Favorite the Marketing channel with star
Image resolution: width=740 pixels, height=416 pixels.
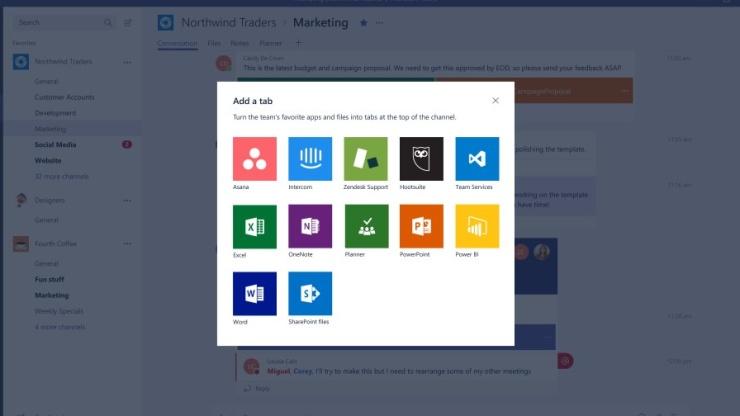pos(363,23)
